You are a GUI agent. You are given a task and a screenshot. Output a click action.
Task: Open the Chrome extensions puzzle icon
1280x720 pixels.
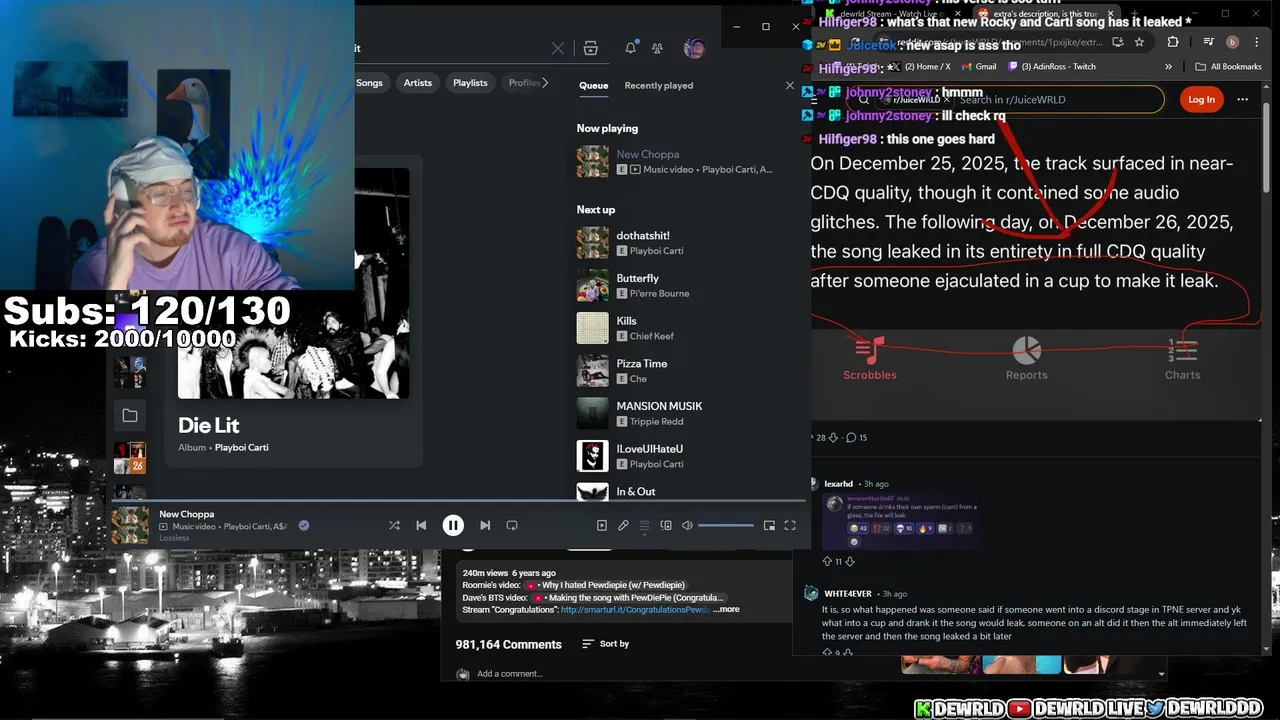[x=1173, y=42]
